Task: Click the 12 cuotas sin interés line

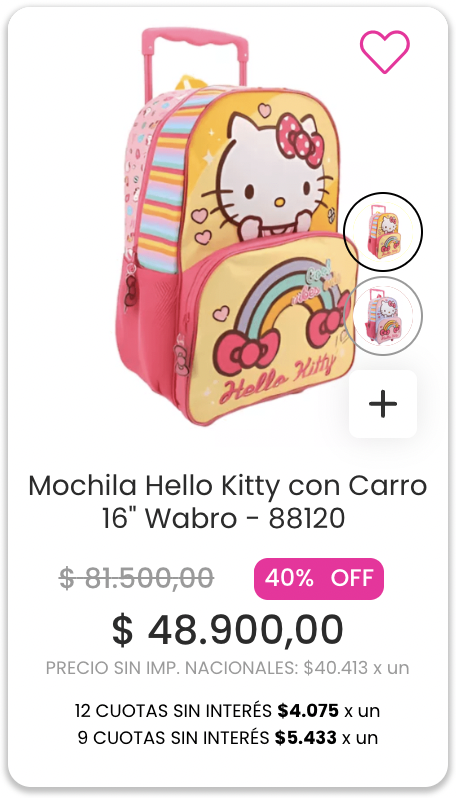Action: point(227,710)
